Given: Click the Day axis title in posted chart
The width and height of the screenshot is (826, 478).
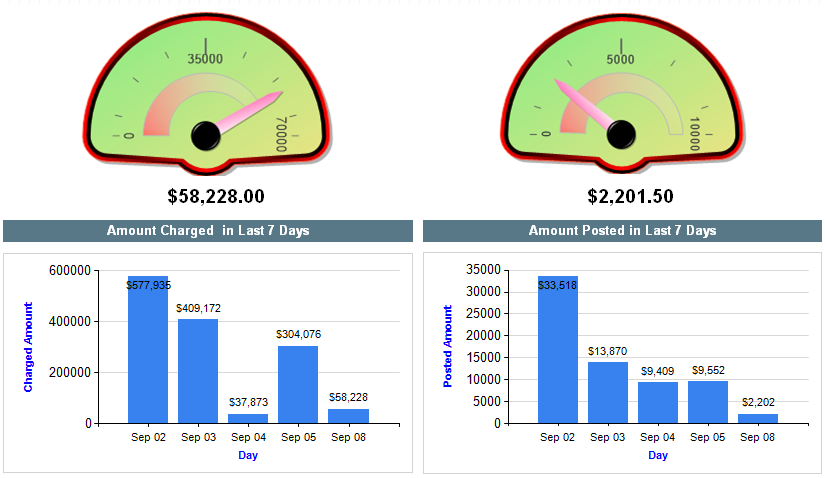Looking at the screenshot, I should 657,455.
